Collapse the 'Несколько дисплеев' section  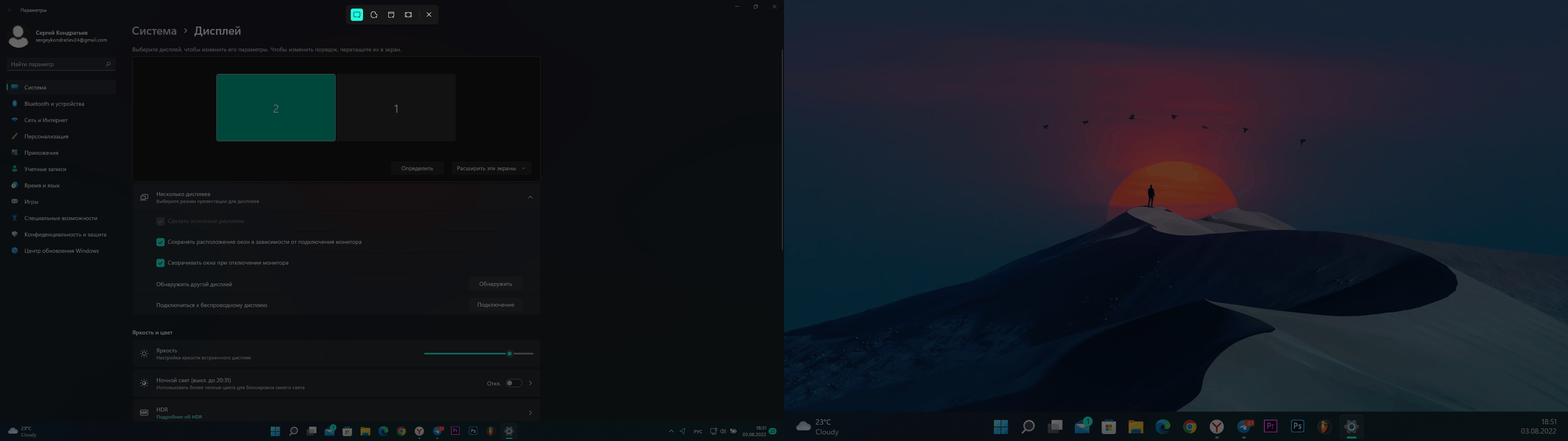click(x=530, y=197)
